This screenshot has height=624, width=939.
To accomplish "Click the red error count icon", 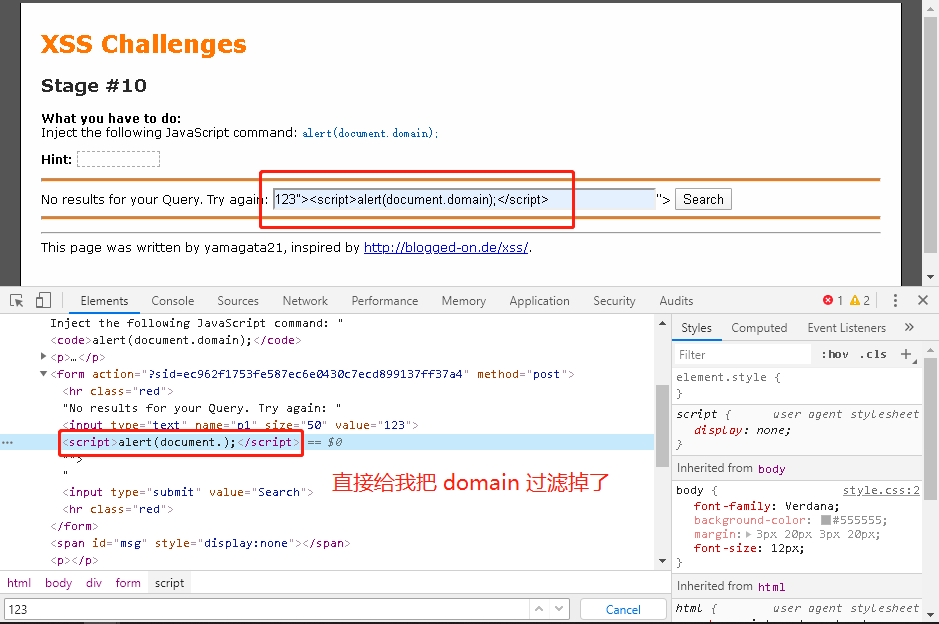I will (x=828, y=301).
